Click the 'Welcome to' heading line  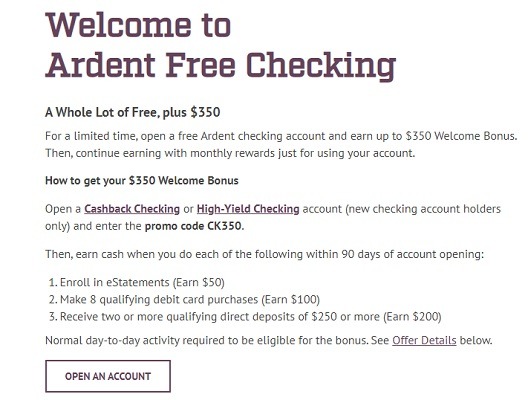click(138, 25)
